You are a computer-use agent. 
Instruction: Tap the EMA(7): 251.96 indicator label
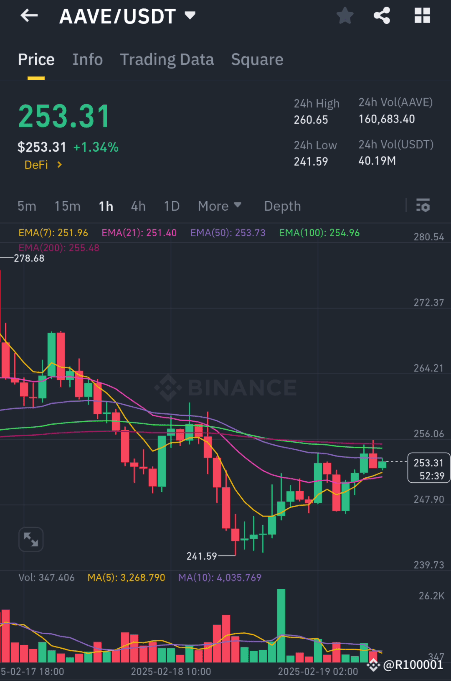coord(53,233)
